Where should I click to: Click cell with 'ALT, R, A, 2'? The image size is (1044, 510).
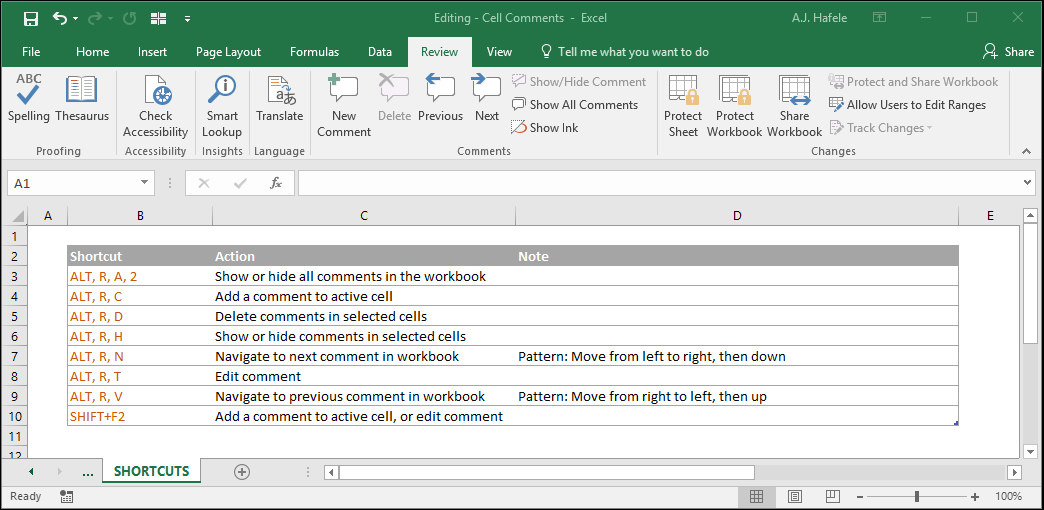pyautogui.click(x=139, y=276)
